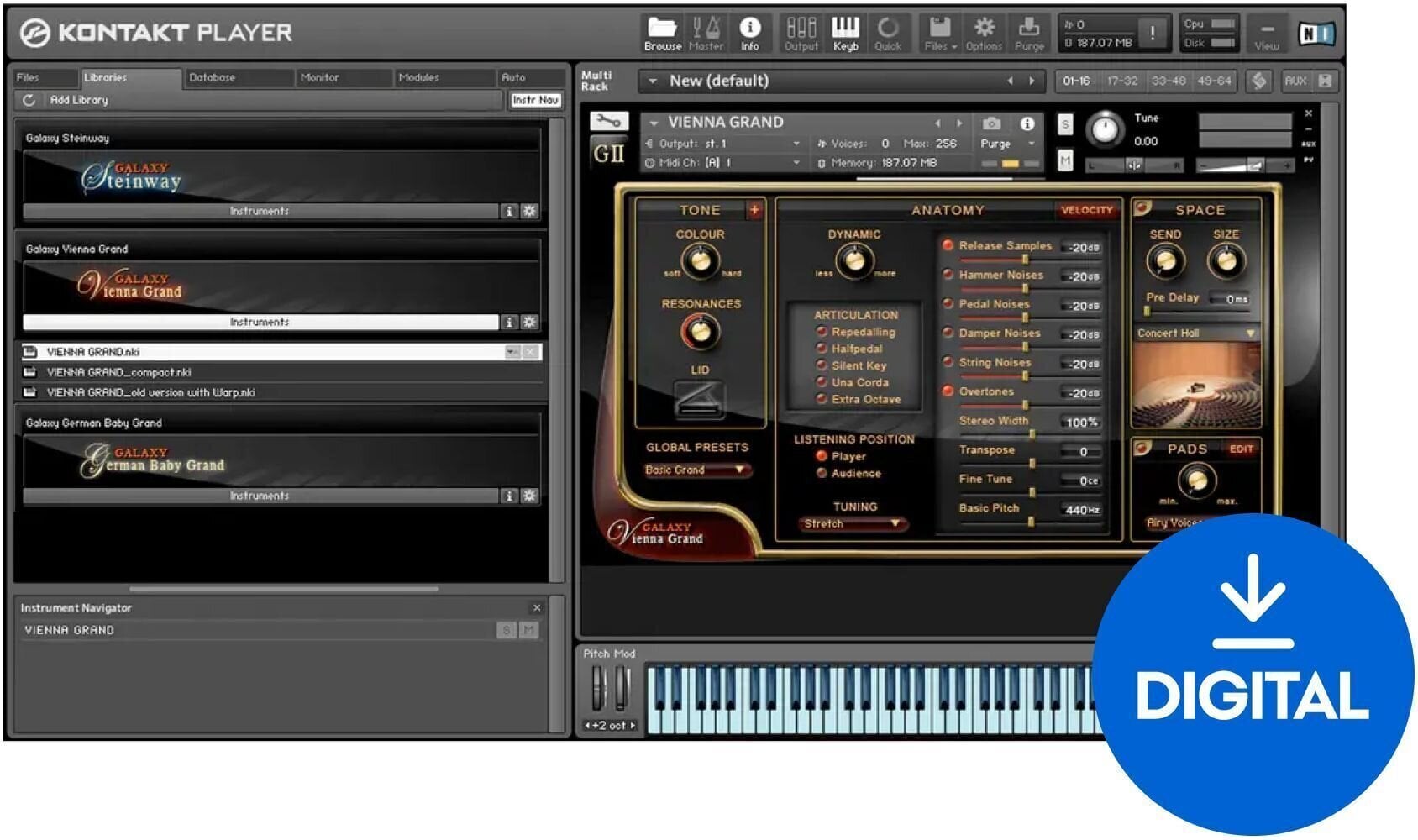Open the Options gear icon
Screen dimensions: 1418x840
coord(983,33)
